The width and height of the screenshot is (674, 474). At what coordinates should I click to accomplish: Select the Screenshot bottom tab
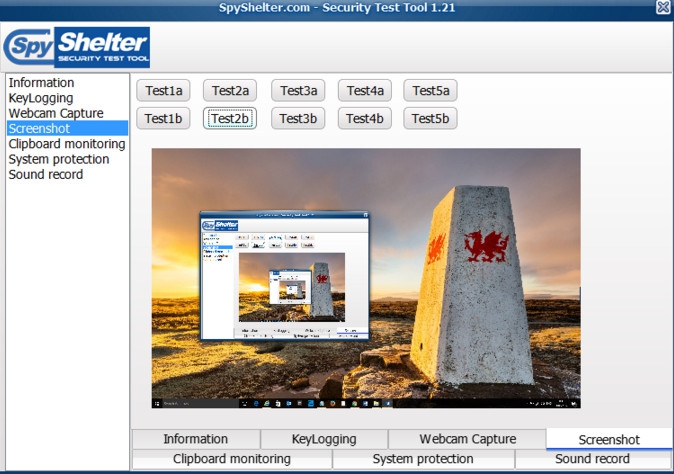coord(609,440)
